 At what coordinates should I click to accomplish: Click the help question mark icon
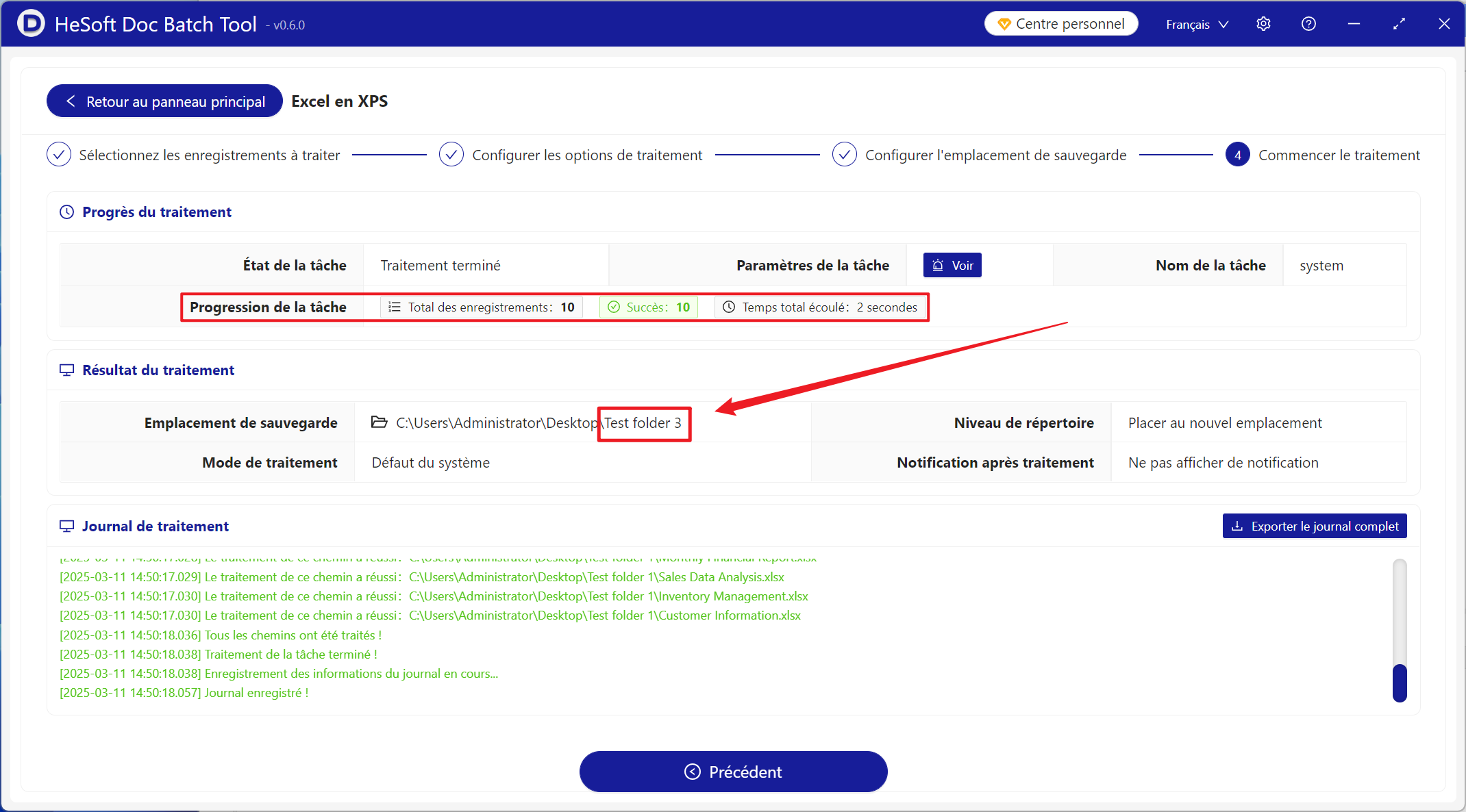tap(1308, 24)
